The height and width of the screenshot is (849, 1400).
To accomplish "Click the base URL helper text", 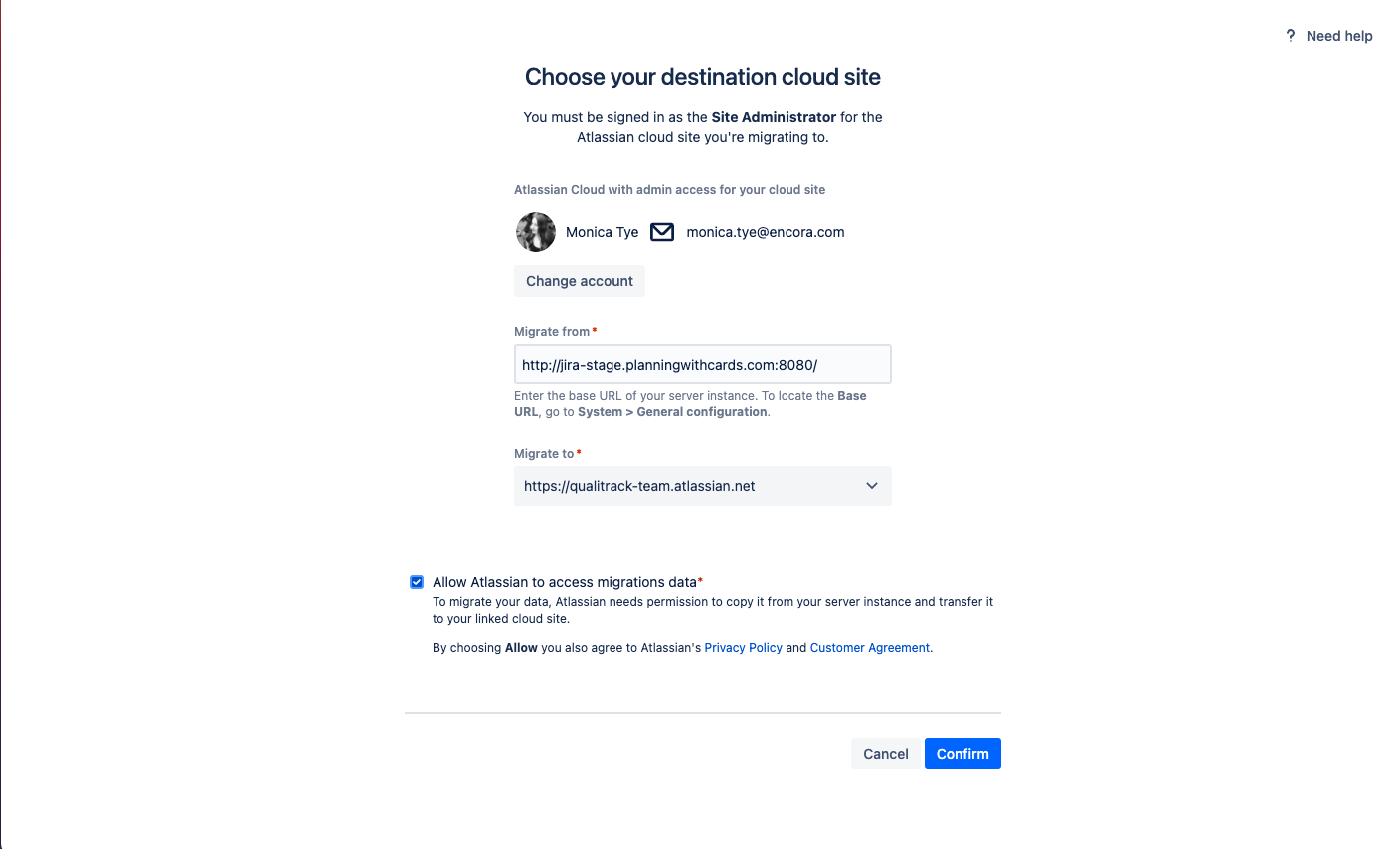I will (x=689, y=403).
